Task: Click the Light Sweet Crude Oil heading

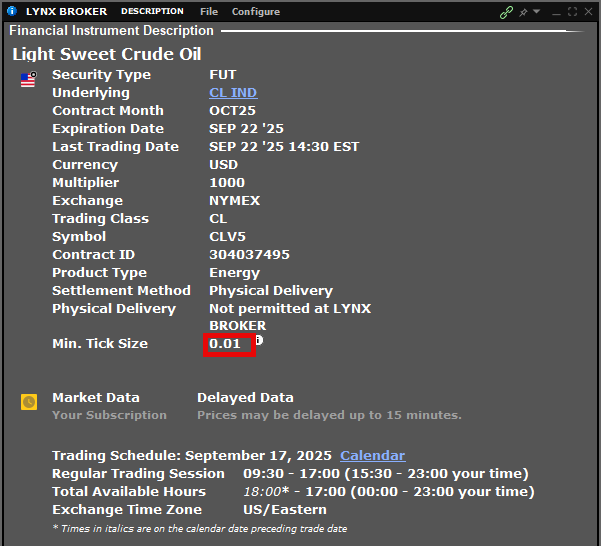Action: pos(106,54)
